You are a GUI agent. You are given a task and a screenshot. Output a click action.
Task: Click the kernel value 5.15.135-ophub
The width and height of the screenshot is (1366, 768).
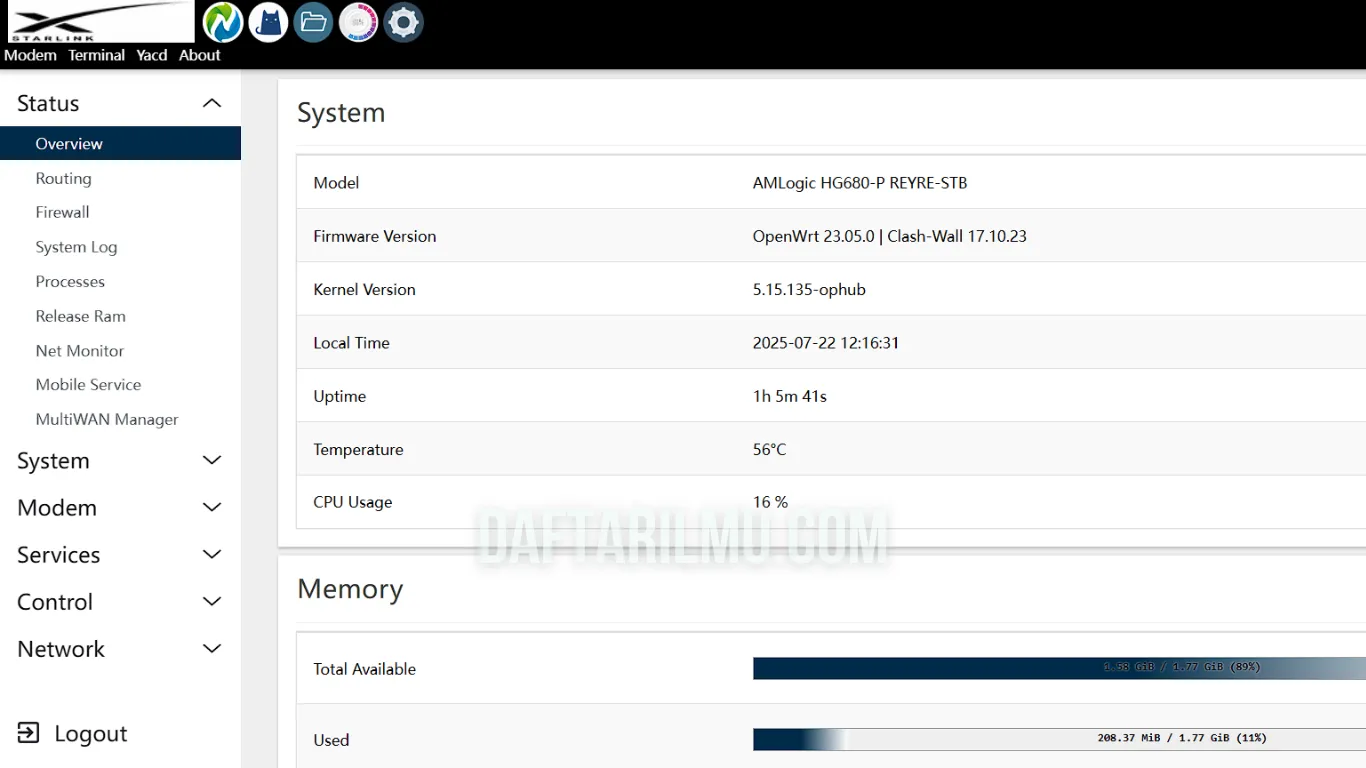809,289
